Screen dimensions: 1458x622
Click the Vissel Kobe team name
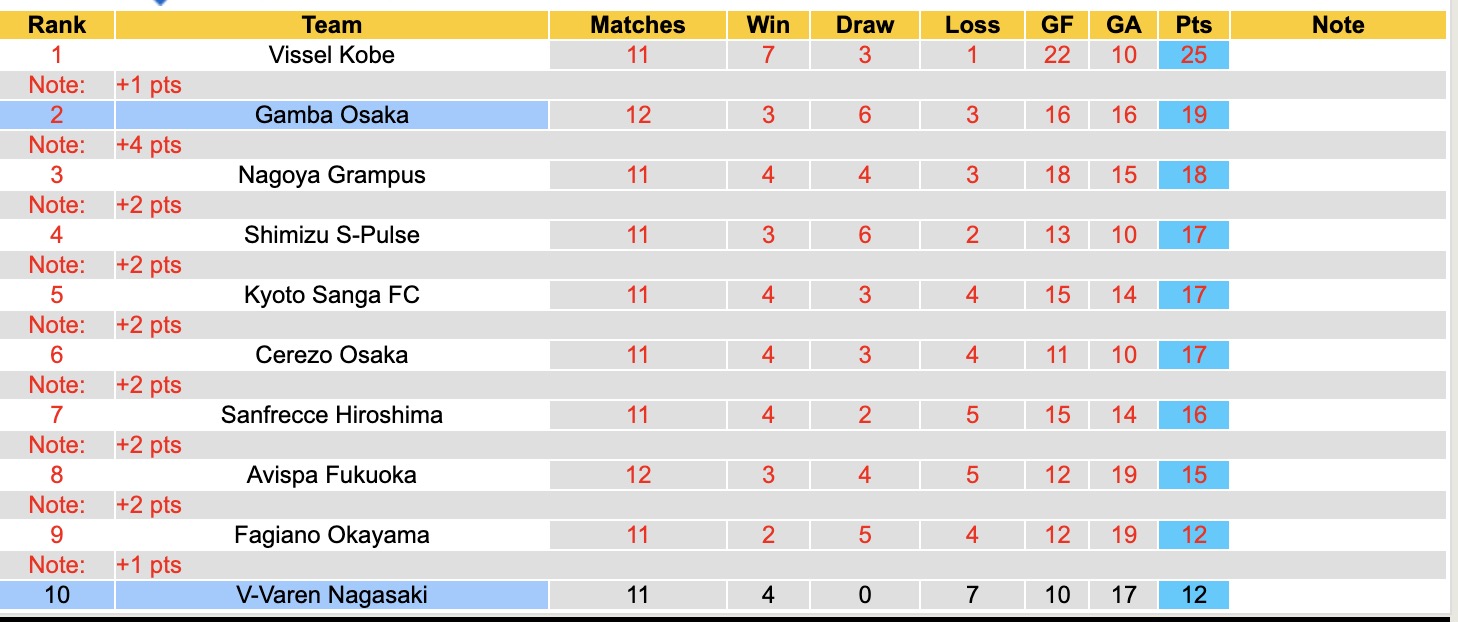coord(332,55)
